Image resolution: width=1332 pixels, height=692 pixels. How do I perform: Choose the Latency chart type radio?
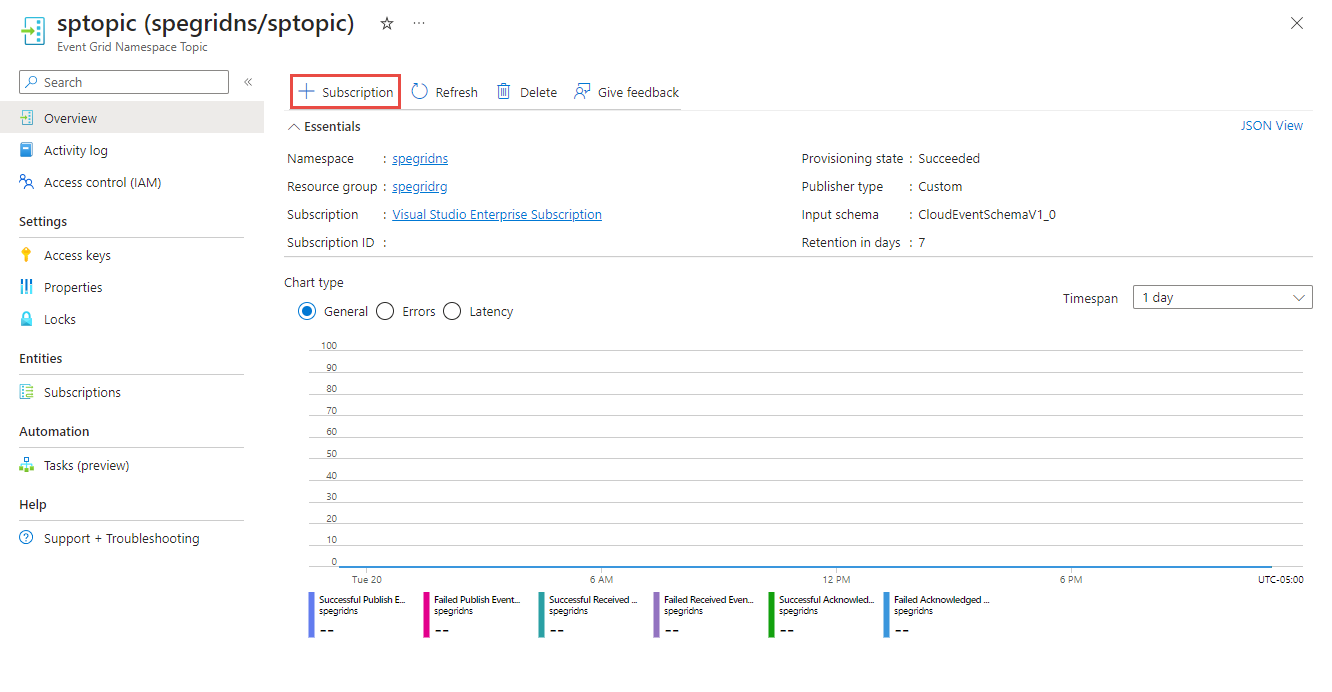[452, 311]
